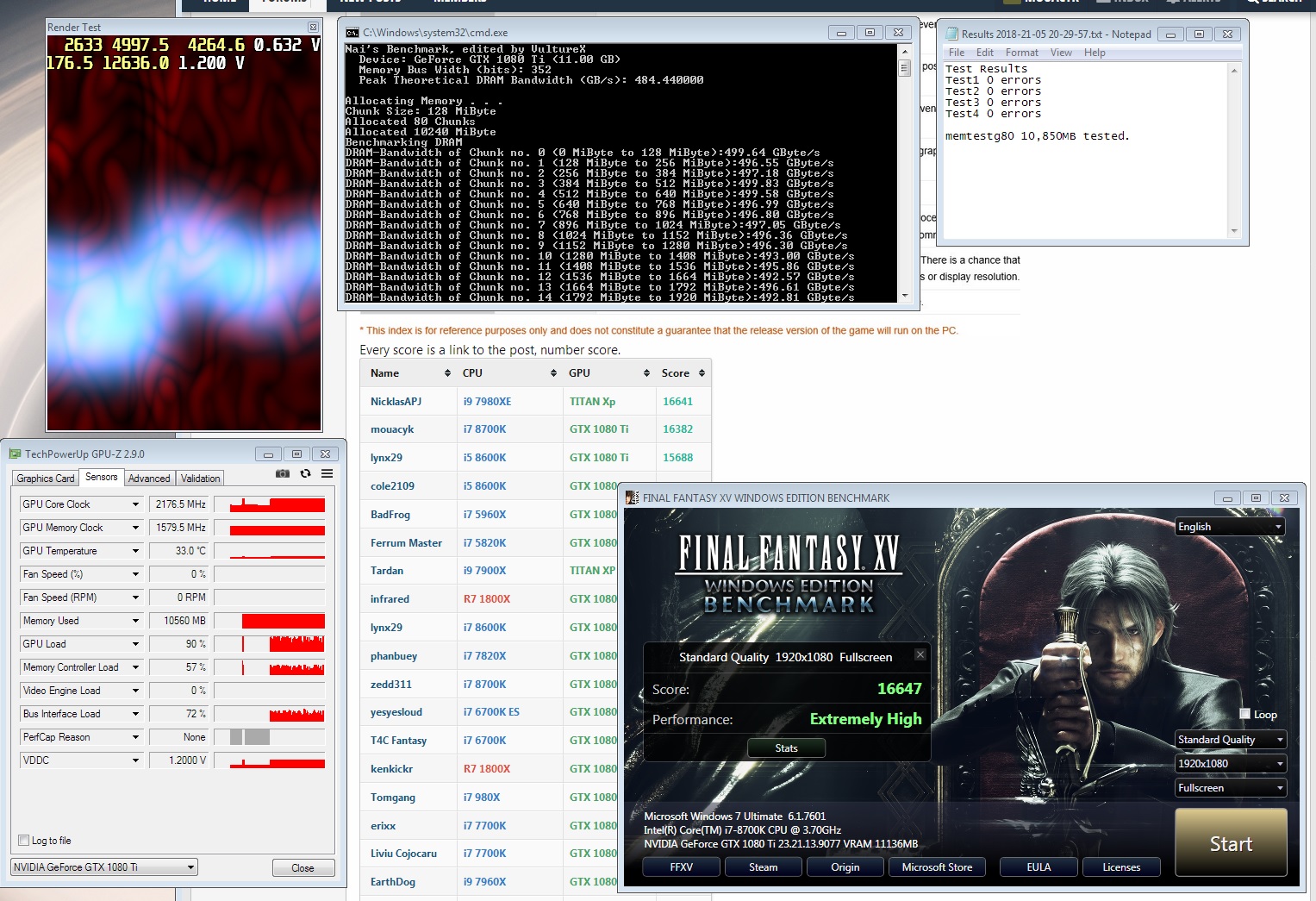Viewport: 1316px width, 901px height.
Task: Switch to the Graphics Card tab
Action: 46,479
